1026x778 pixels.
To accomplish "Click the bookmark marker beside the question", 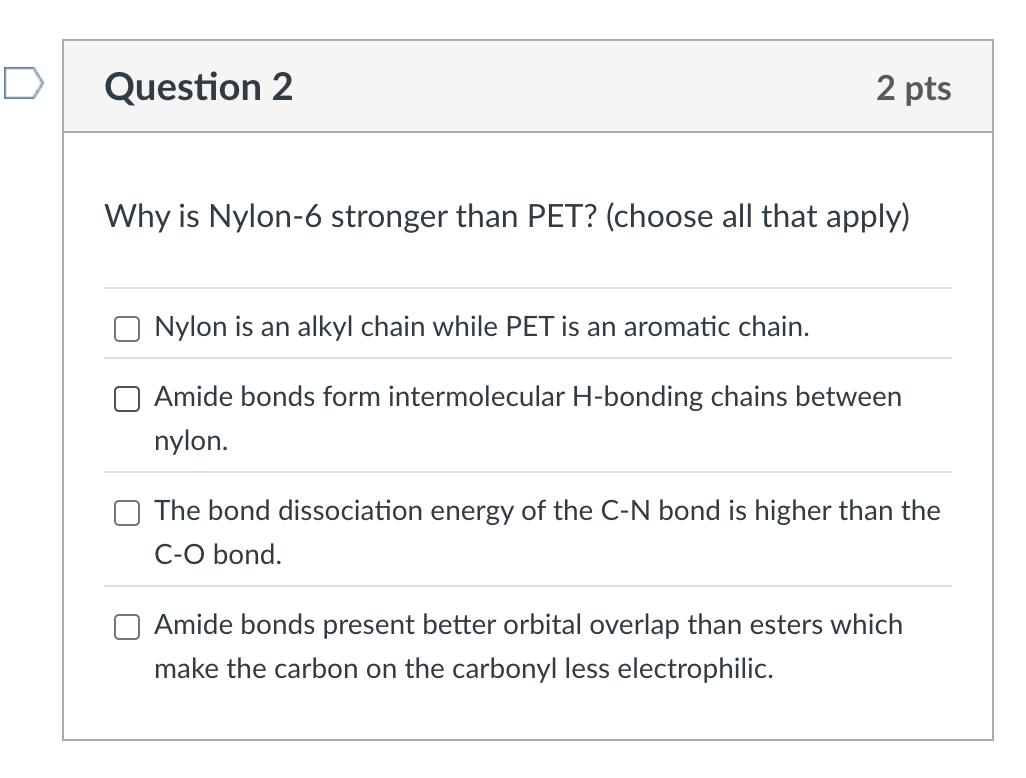I will pos(22,85).
